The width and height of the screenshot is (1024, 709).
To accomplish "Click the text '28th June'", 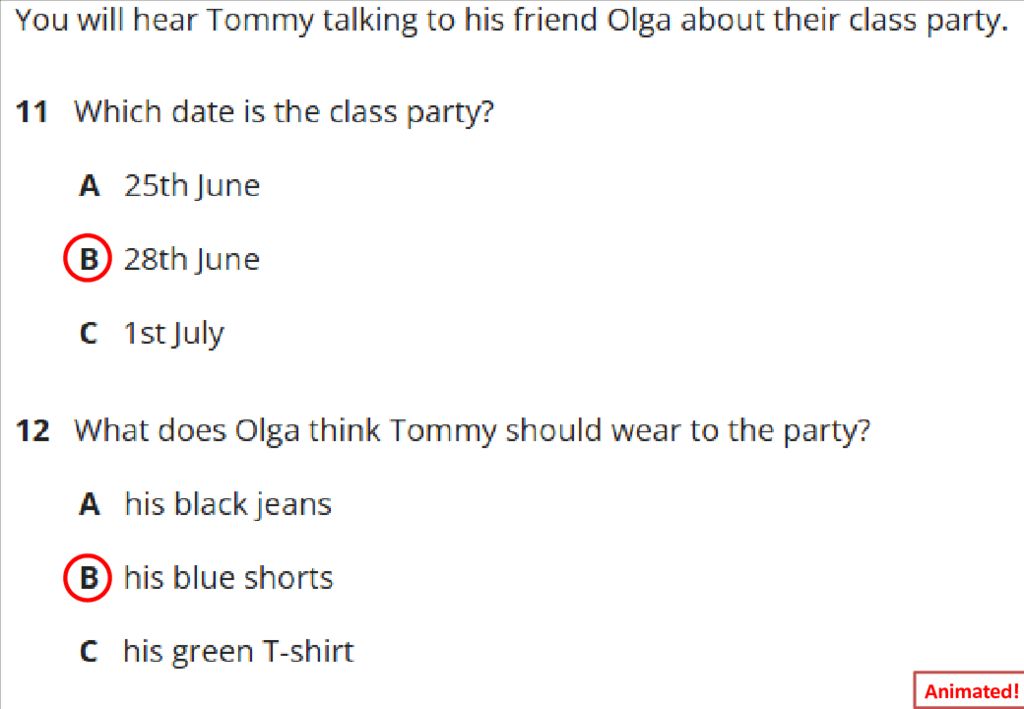I will (x=192, y=259).
